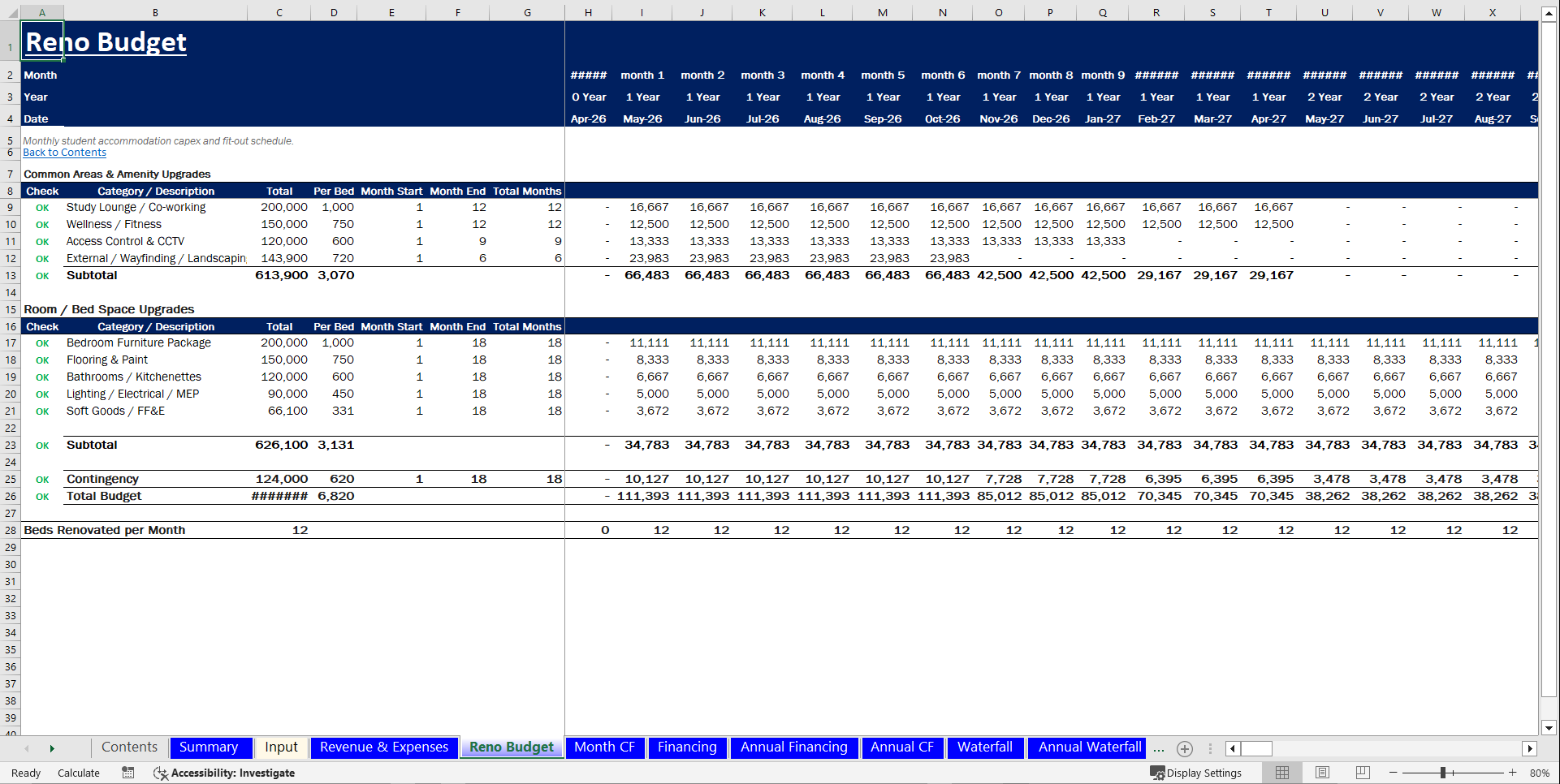This screenshot has width=1560, height=784.
Task: Open Page Break Preview
Action: click(x=1362, y=772)
